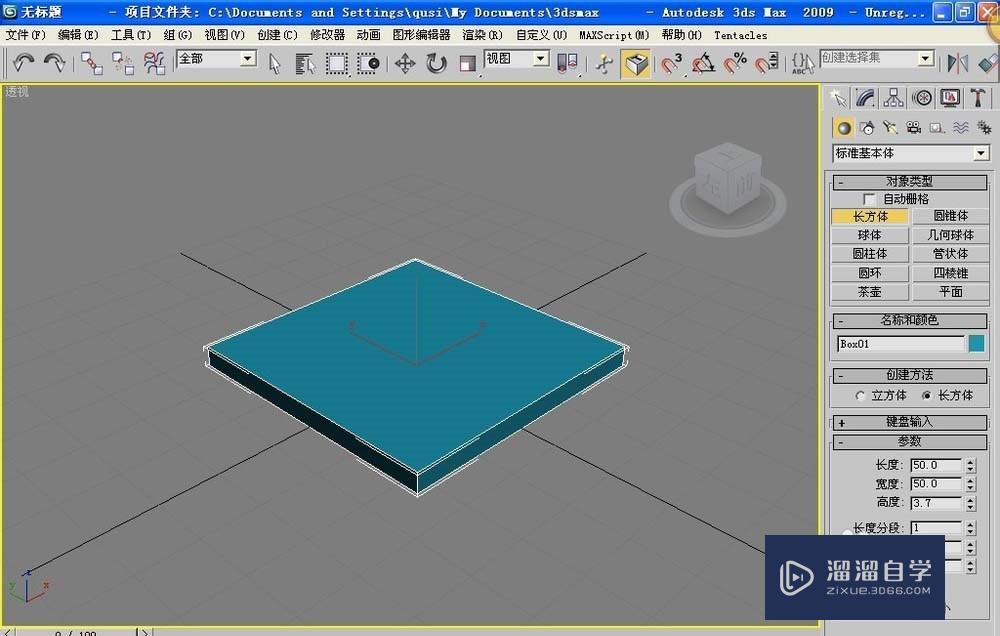Activate the Select Object arrow tool
Viewport: 1000px width, 636px height.
(x=274, y=63)
